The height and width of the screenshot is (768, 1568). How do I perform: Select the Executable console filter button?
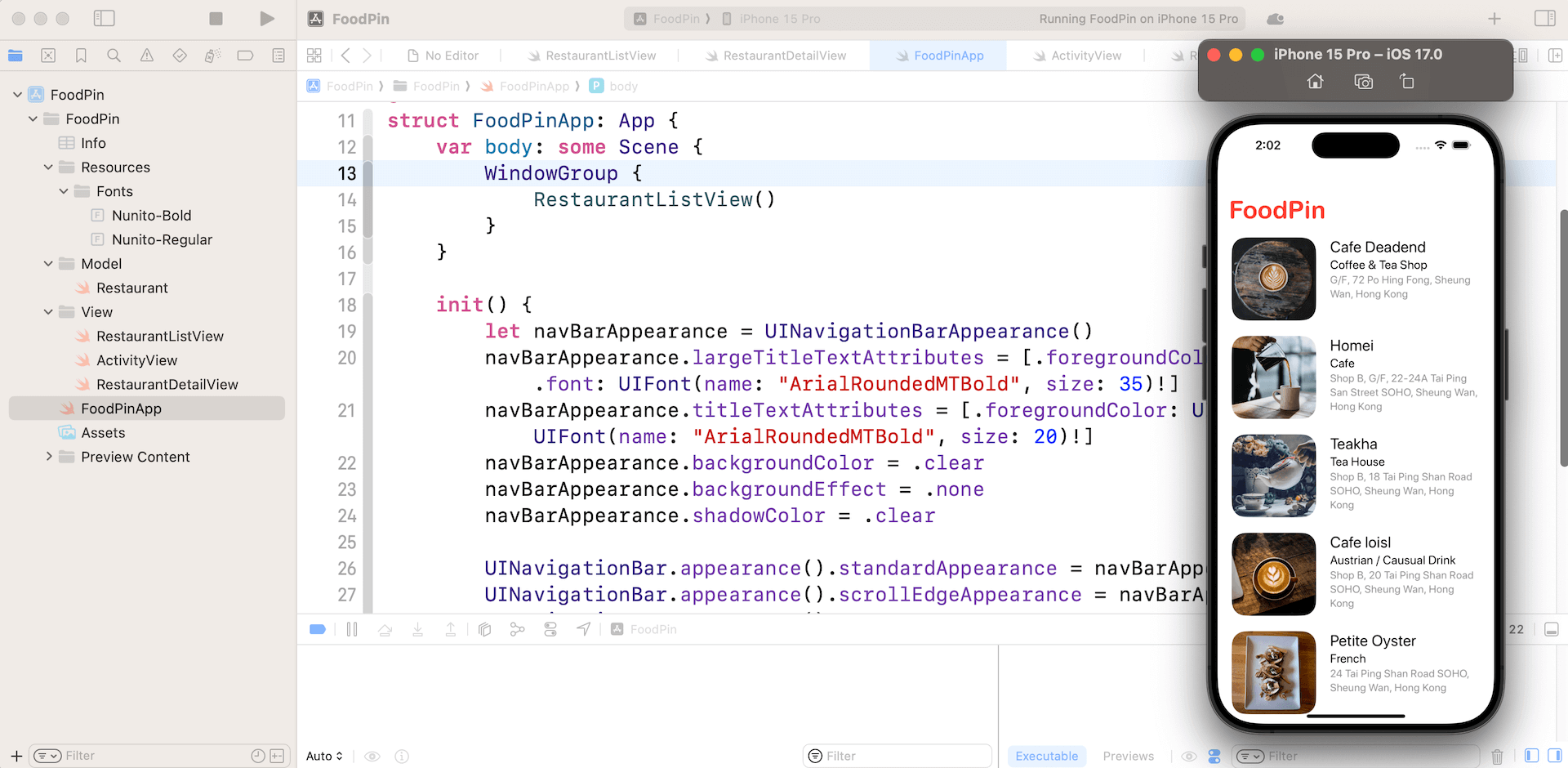[x=1046, y=756]
